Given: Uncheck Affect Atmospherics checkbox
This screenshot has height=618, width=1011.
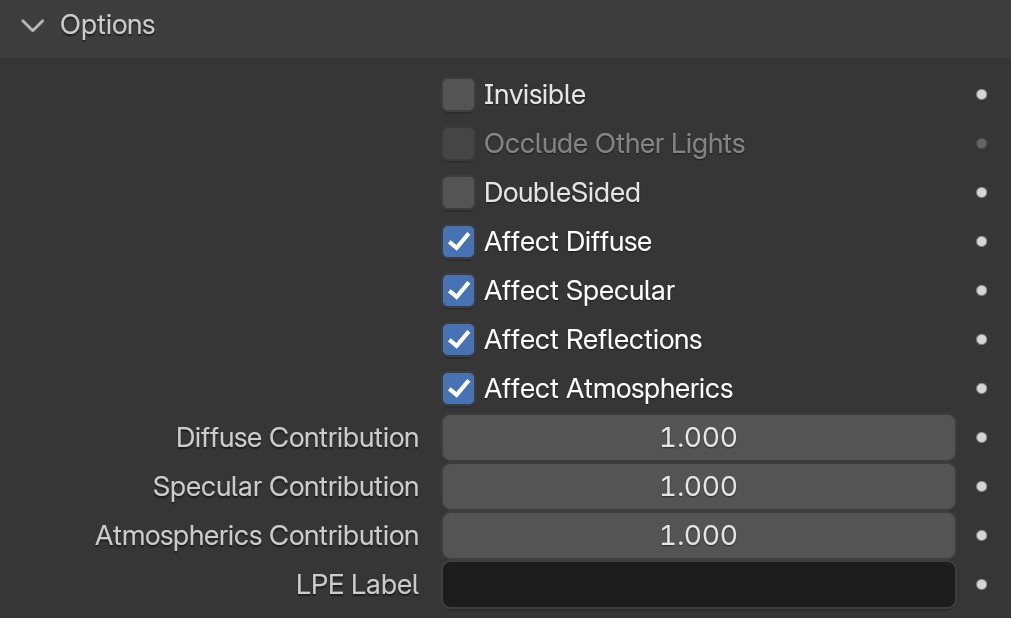Looking at the screenshot, I should 458,388.
